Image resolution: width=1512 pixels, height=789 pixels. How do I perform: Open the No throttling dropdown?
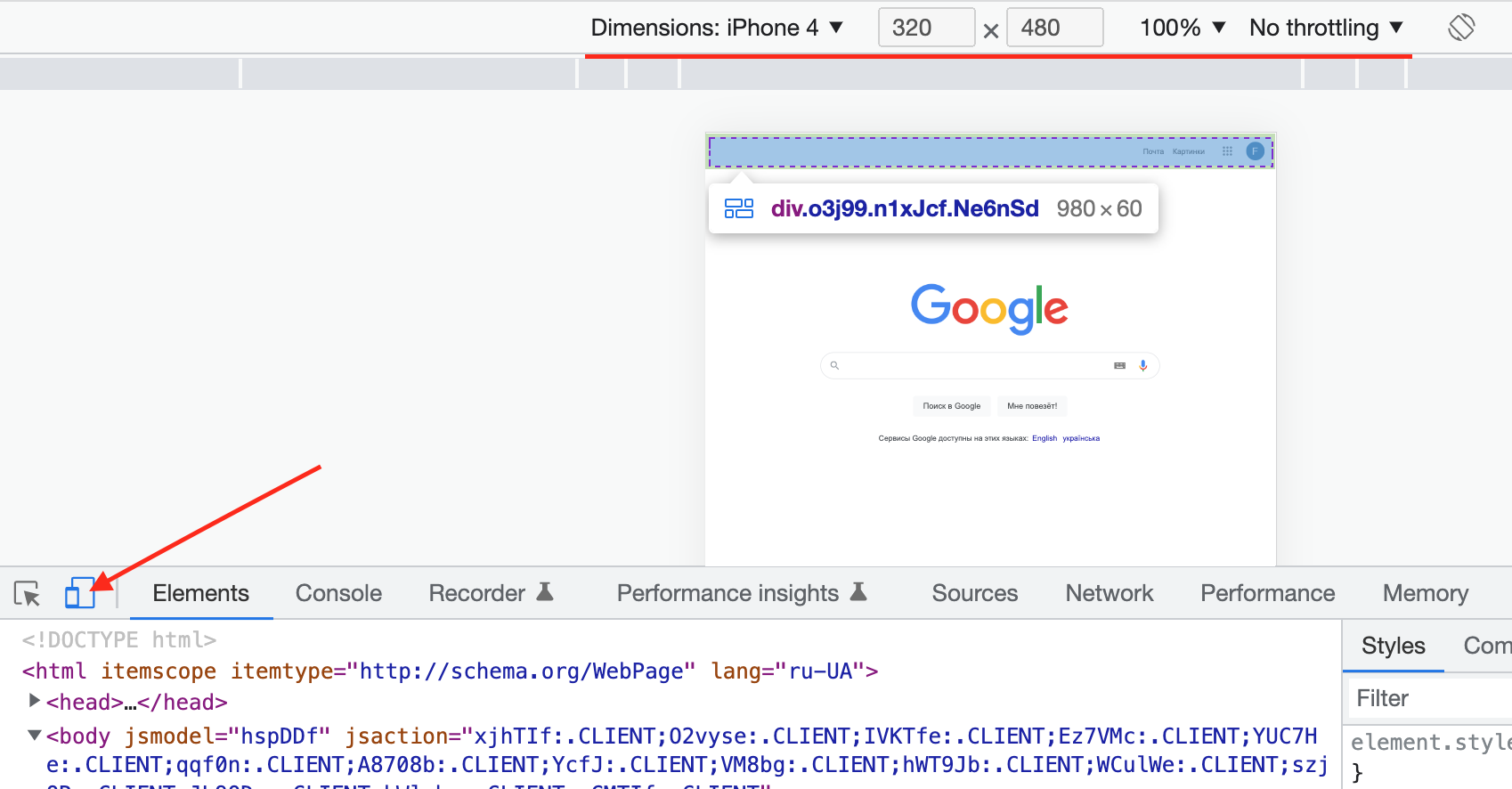[1326, 28]
